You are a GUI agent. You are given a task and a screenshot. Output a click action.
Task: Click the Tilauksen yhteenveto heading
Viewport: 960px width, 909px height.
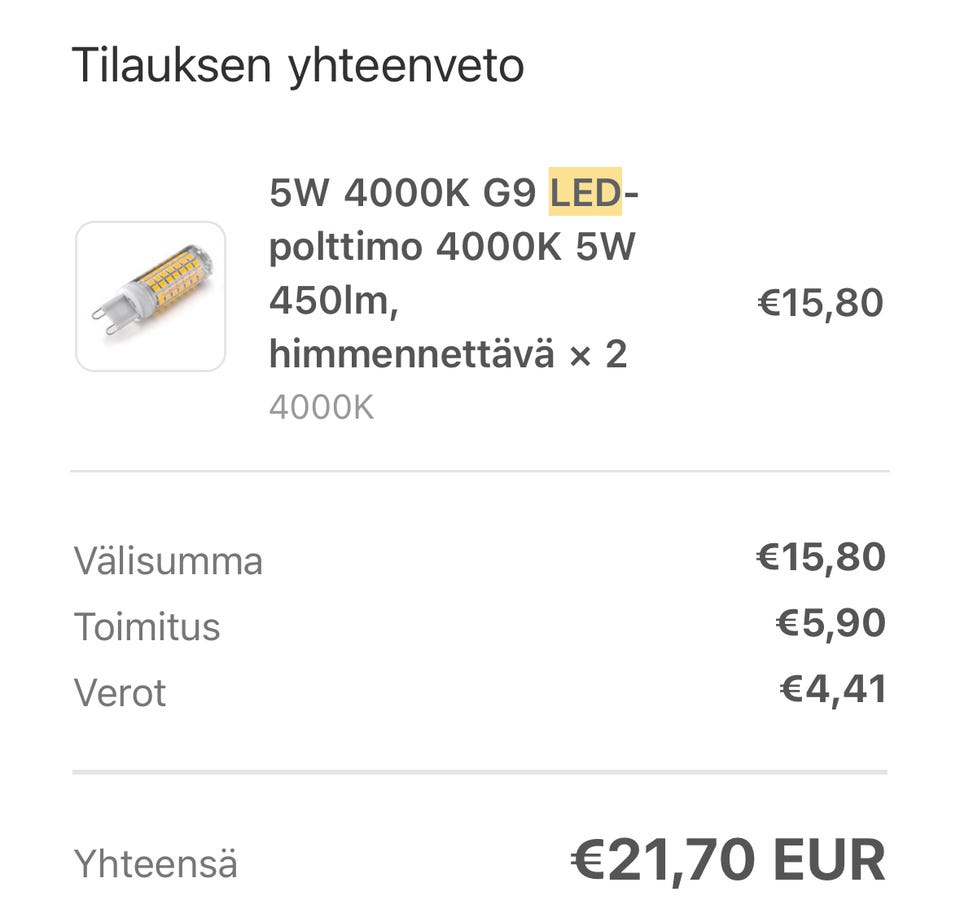pyautogui.click(x=298, y=66)
